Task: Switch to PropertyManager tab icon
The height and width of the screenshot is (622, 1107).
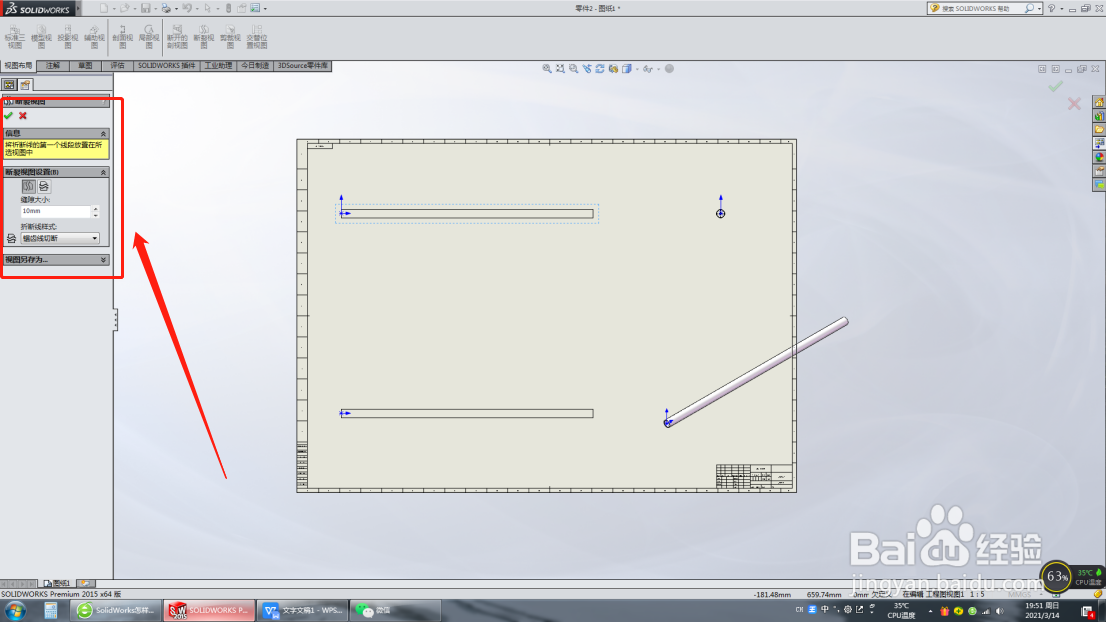Action: click(x=25, y=85)
